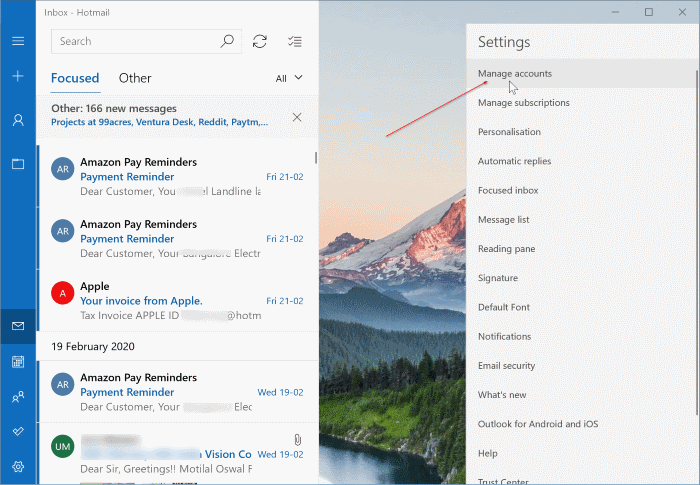Click the search magnifier icon

coord(227,41)
